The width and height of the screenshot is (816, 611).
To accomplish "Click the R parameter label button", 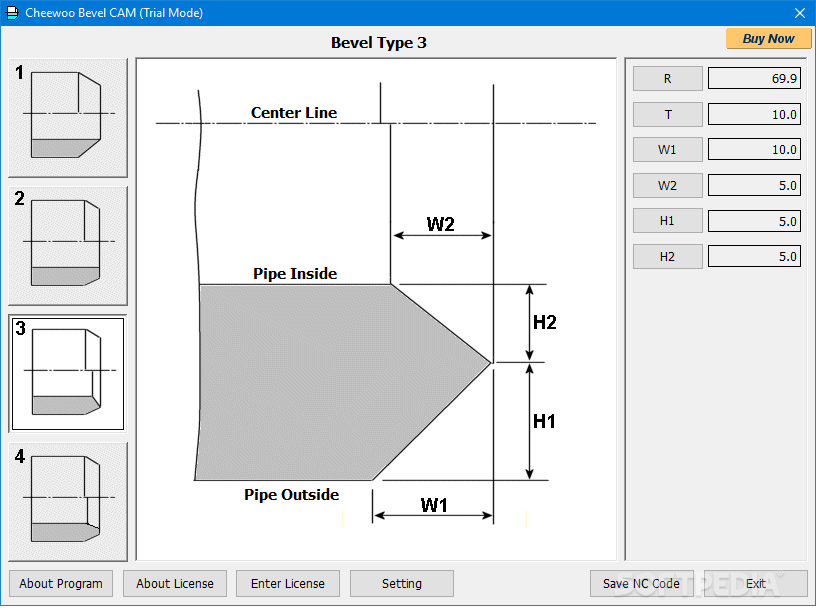I will (668, 79).
